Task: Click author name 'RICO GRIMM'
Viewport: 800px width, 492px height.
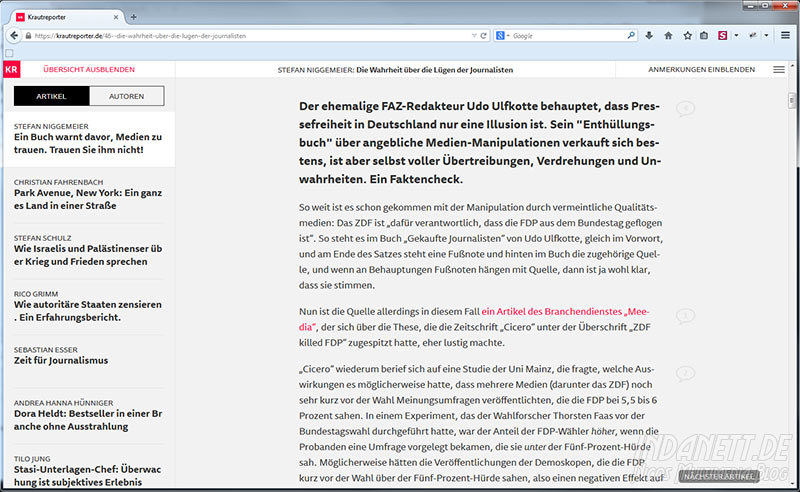Action: (36, 293)
